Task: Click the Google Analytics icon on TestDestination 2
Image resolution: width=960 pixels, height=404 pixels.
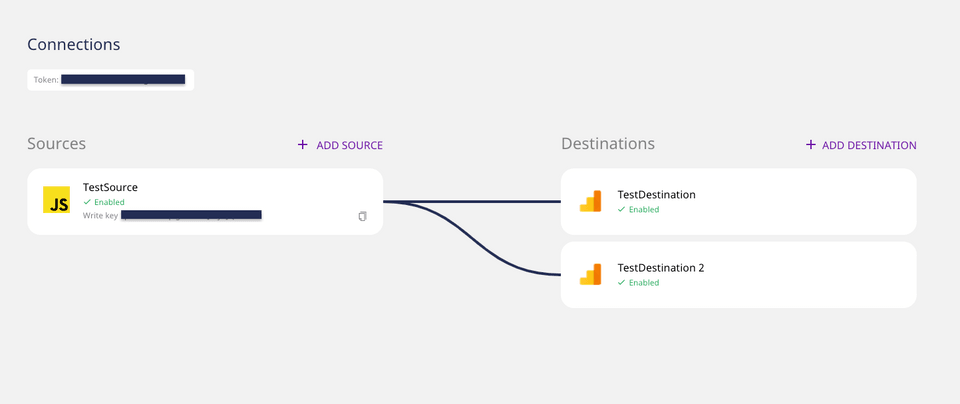Action: 590,274
